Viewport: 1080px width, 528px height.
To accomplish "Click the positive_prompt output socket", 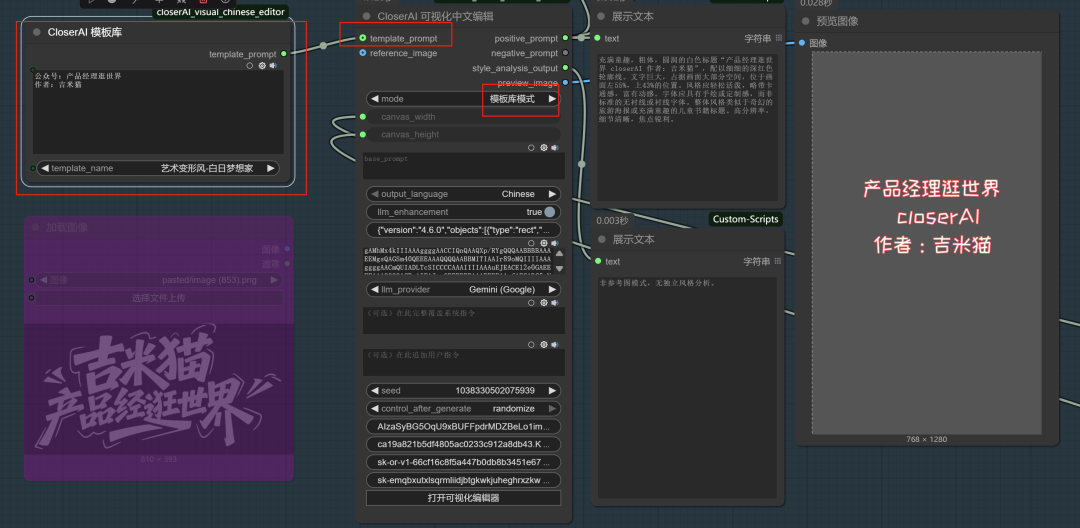I will pyautogui.click(x=565, y=38).
